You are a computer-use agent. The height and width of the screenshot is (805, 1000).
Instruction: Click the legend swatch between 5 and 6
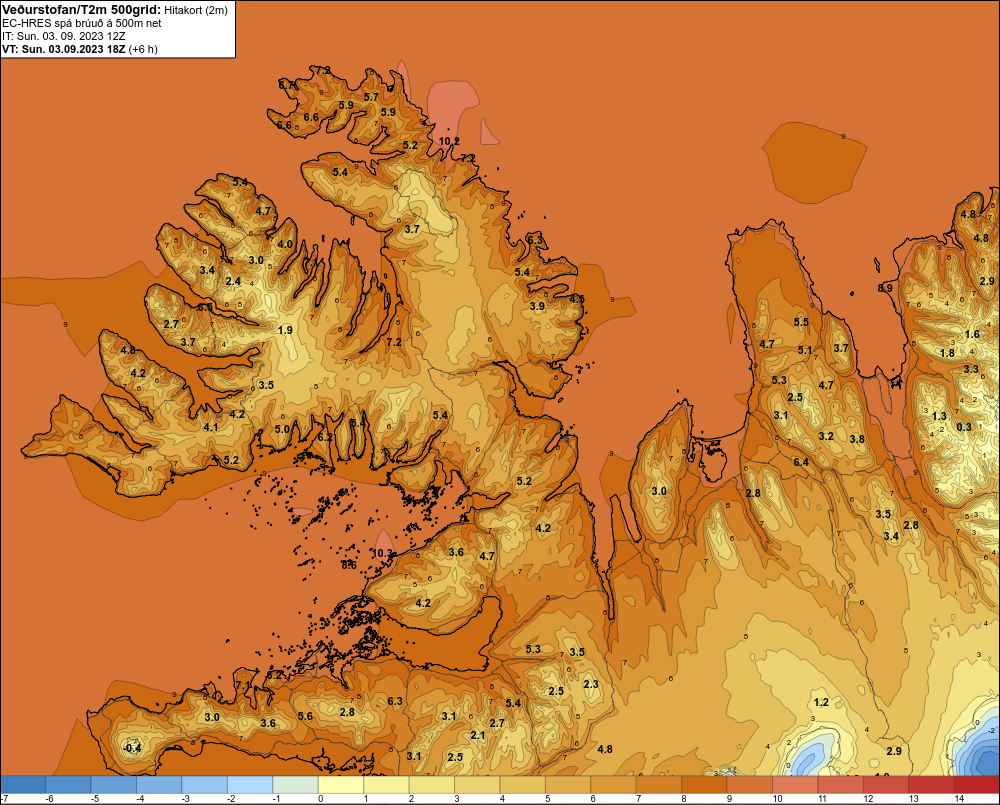pyautogui.click(x=568, y=784)
